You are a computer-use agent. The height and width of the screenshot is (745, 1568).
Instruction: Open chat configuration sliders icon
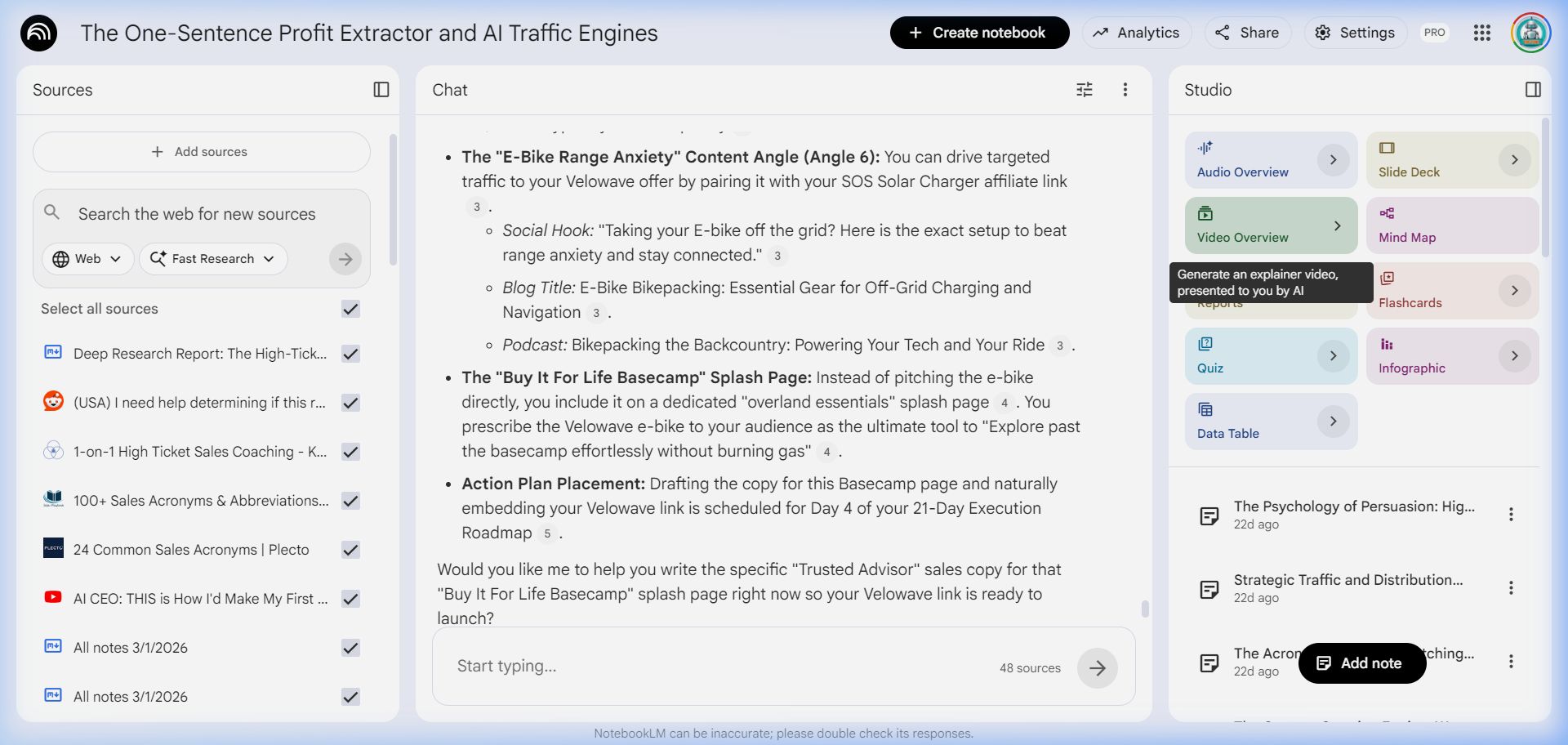tap(1084, 90)
